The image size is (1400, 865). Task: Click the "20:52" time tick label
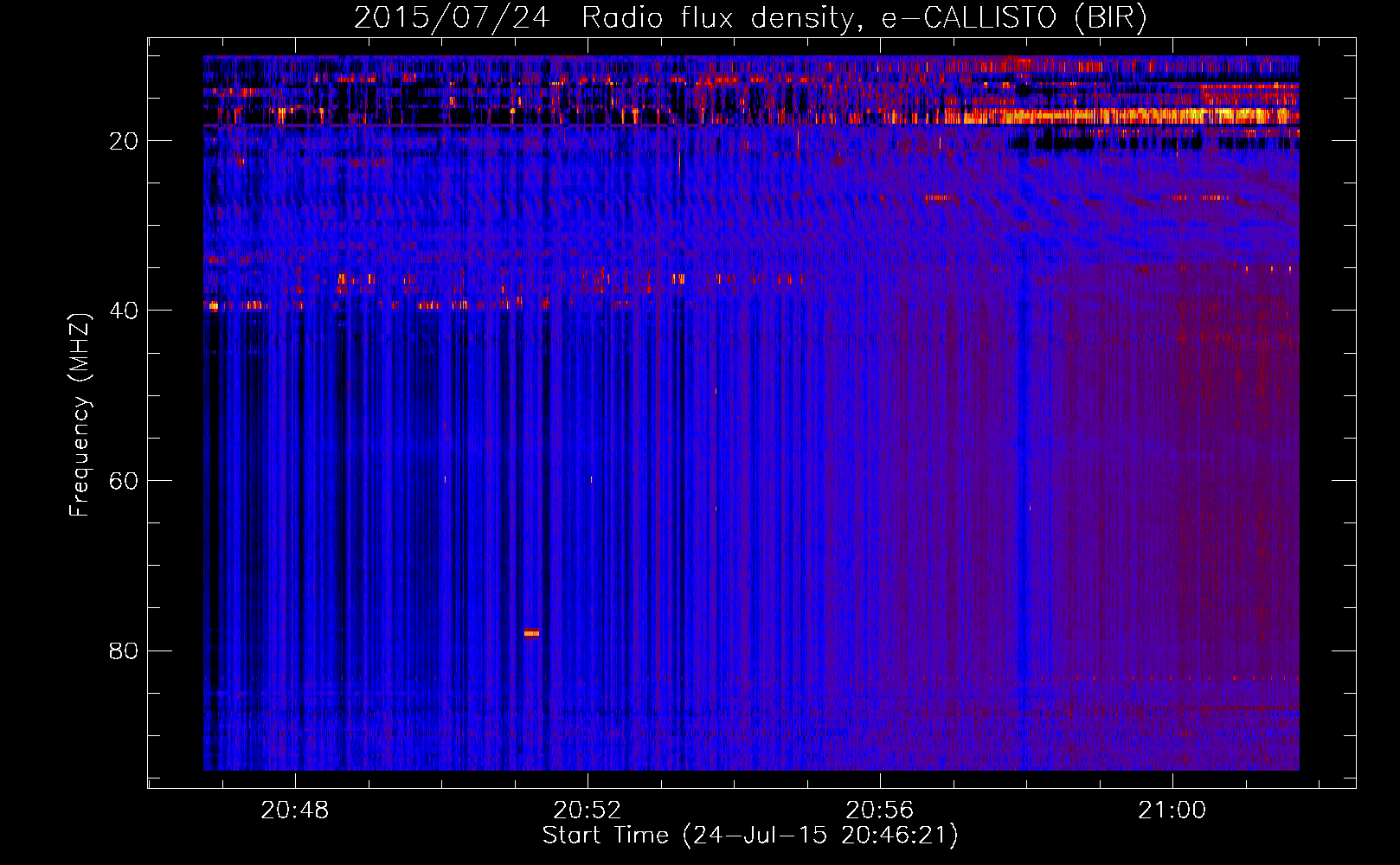[x=588, y=811]
